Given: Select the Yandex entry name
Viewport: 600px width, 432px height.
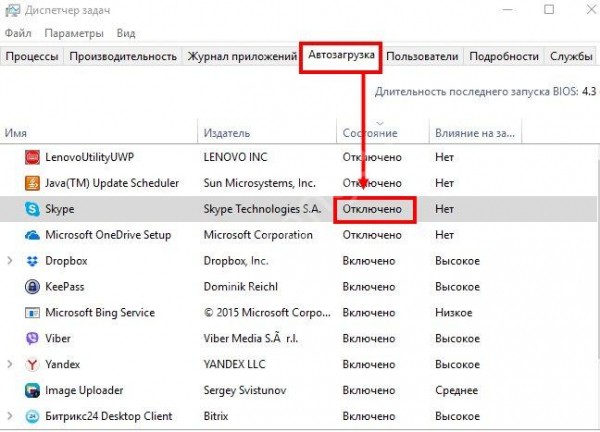Looking at the screenshot, I should click(x=63, y=364).
